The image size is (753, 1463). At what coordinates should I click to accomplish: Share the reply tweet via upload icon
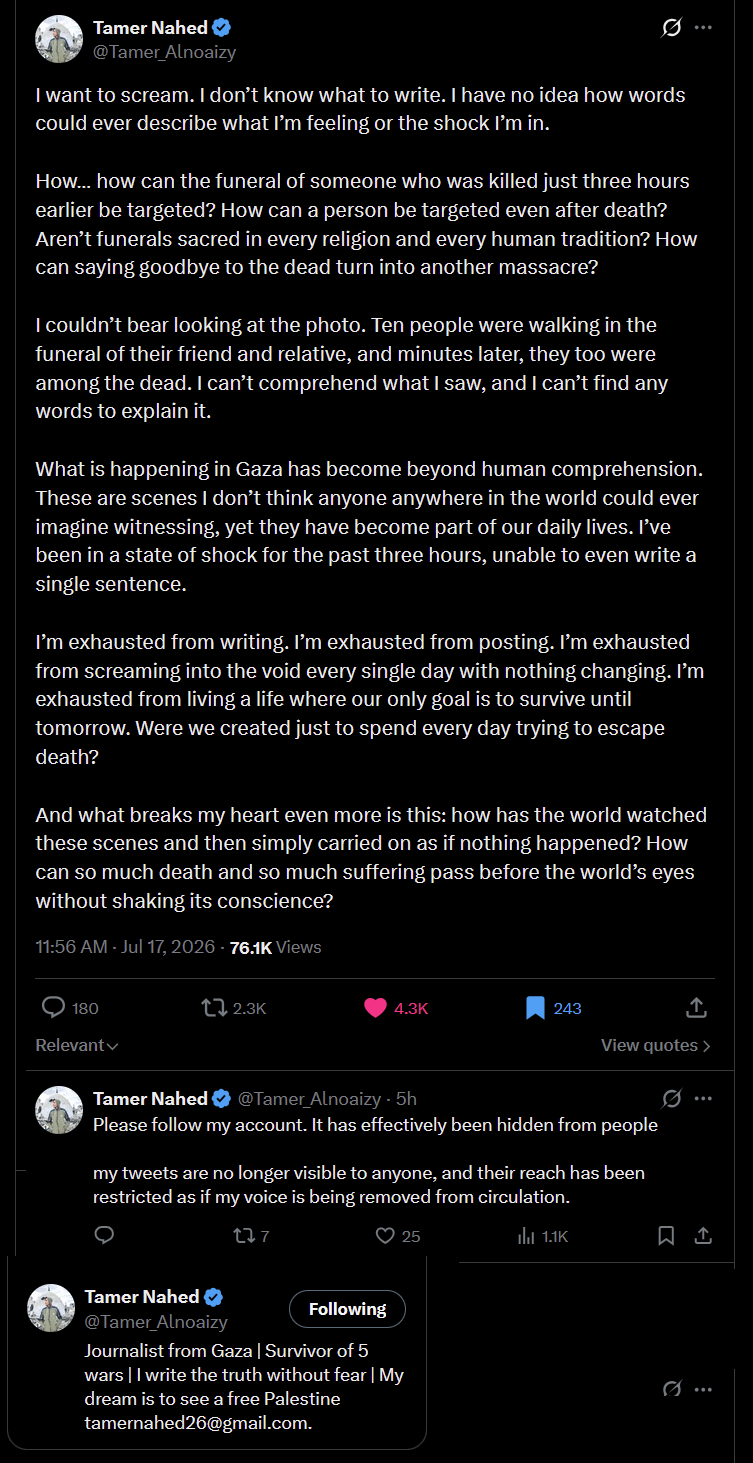tap(703, 1236)
